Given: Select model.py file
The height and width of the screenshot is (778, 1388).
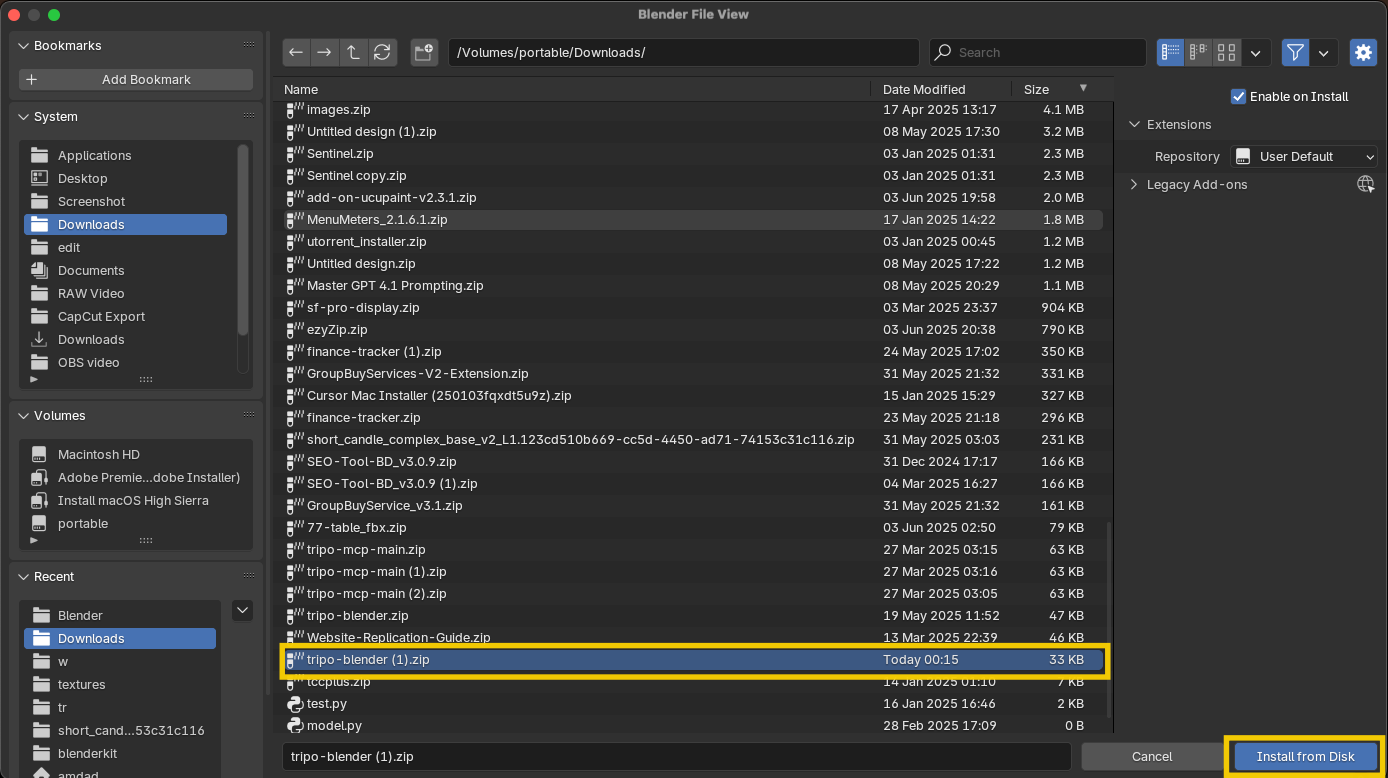Looking at the screenshot, I should pos(692,725).
